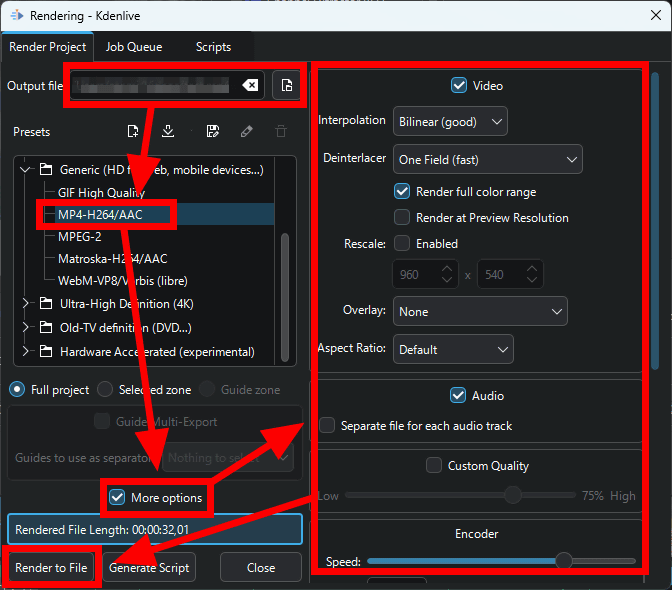Click the Generate Script button
This screenshot has height=590, width=672.
pos(150,568)
